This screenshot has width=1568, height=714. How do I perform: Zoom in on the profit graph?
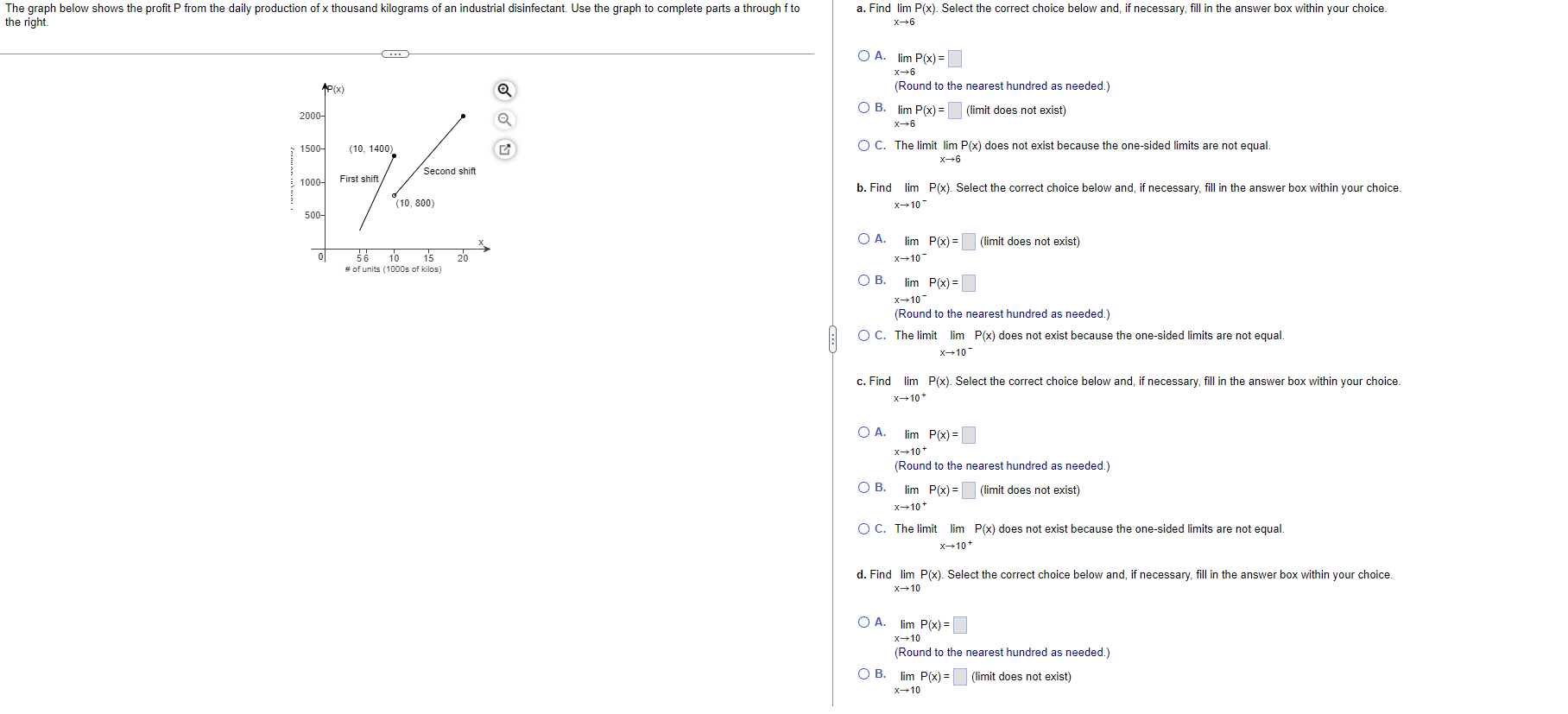click(x=505, y=91)
